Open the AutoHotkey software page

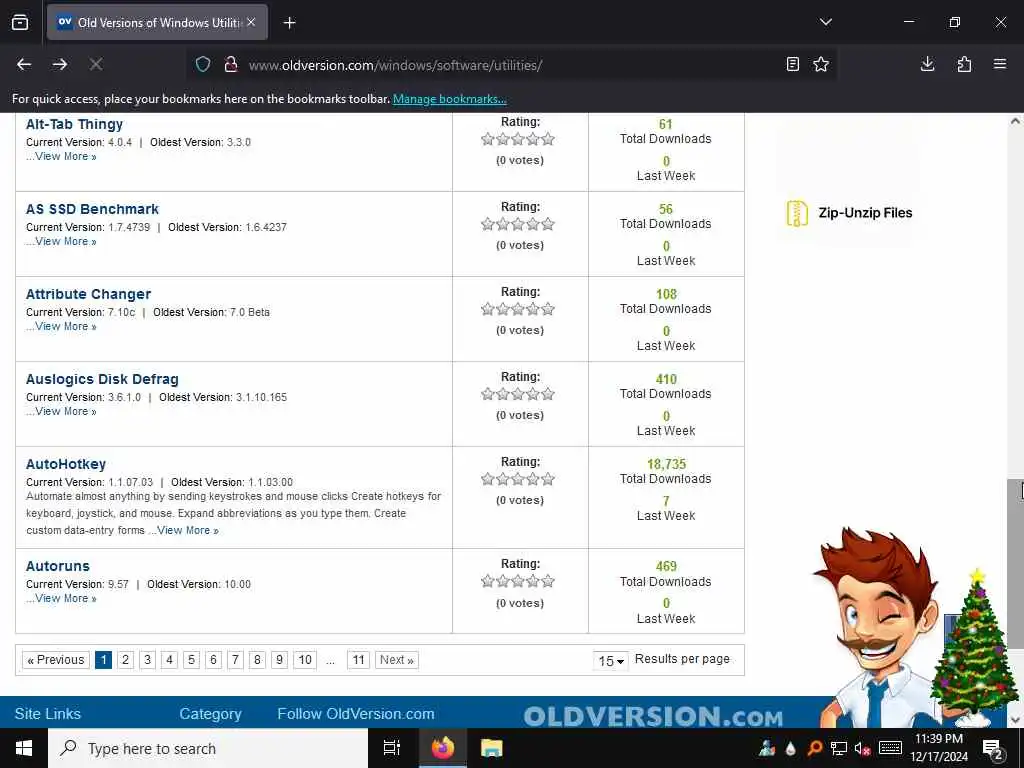[x=65, y=464]
